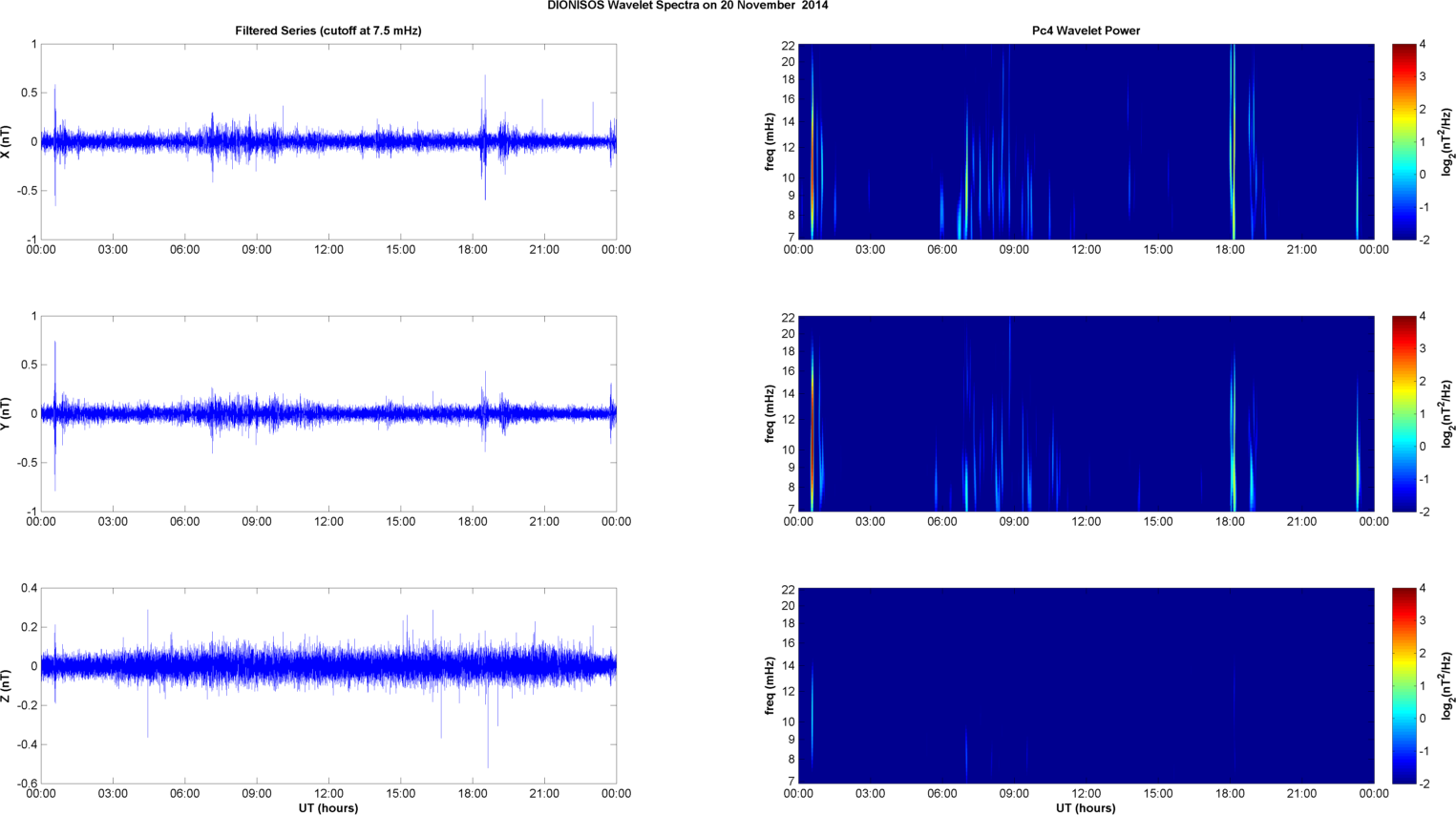Click the 15:00 tick under bottom wavelet plot
Image resolution: width=1456 pixels, height=815 pixels.
1158,794
